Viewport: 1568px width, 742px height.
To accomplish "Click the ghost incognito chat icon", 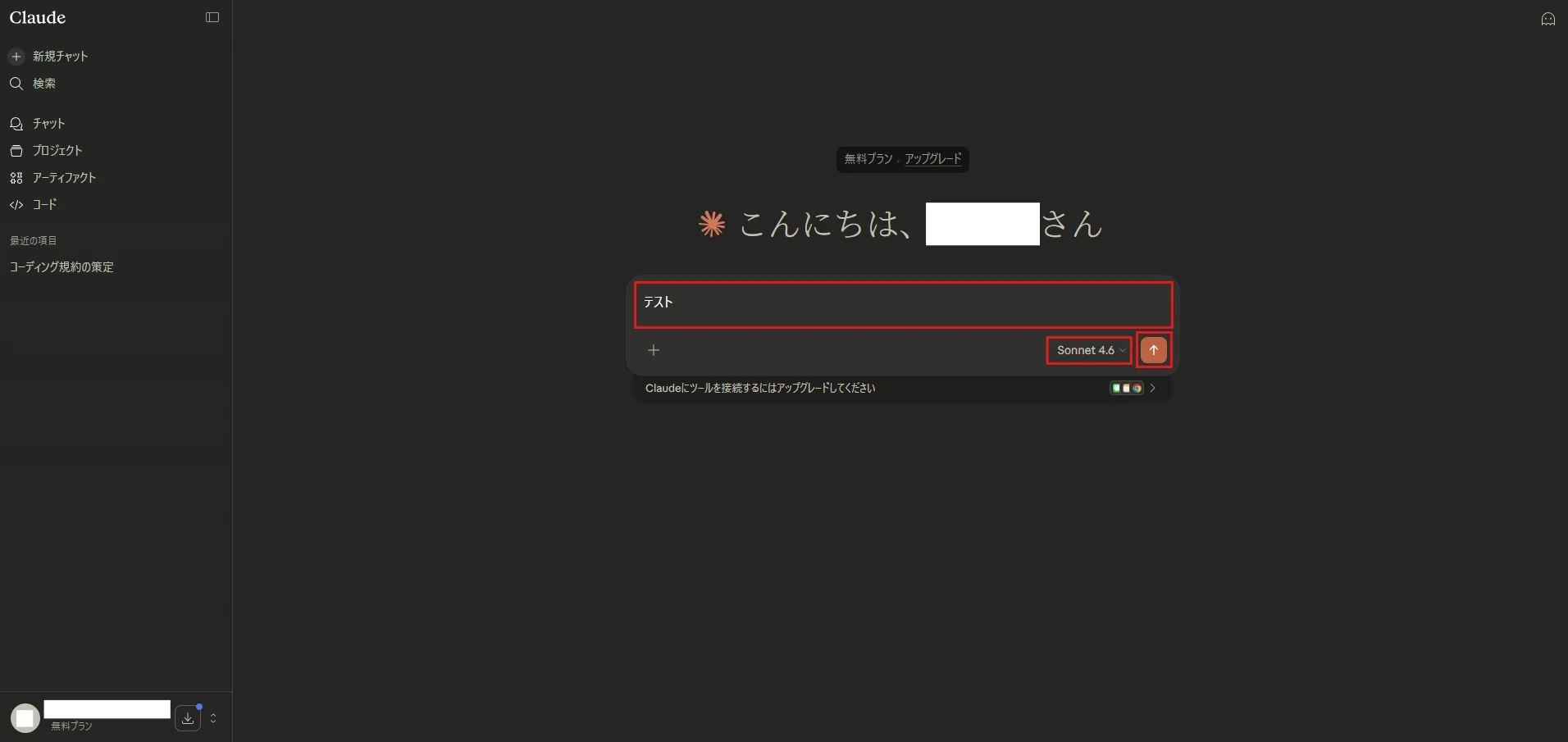I will click(1548, 19).
